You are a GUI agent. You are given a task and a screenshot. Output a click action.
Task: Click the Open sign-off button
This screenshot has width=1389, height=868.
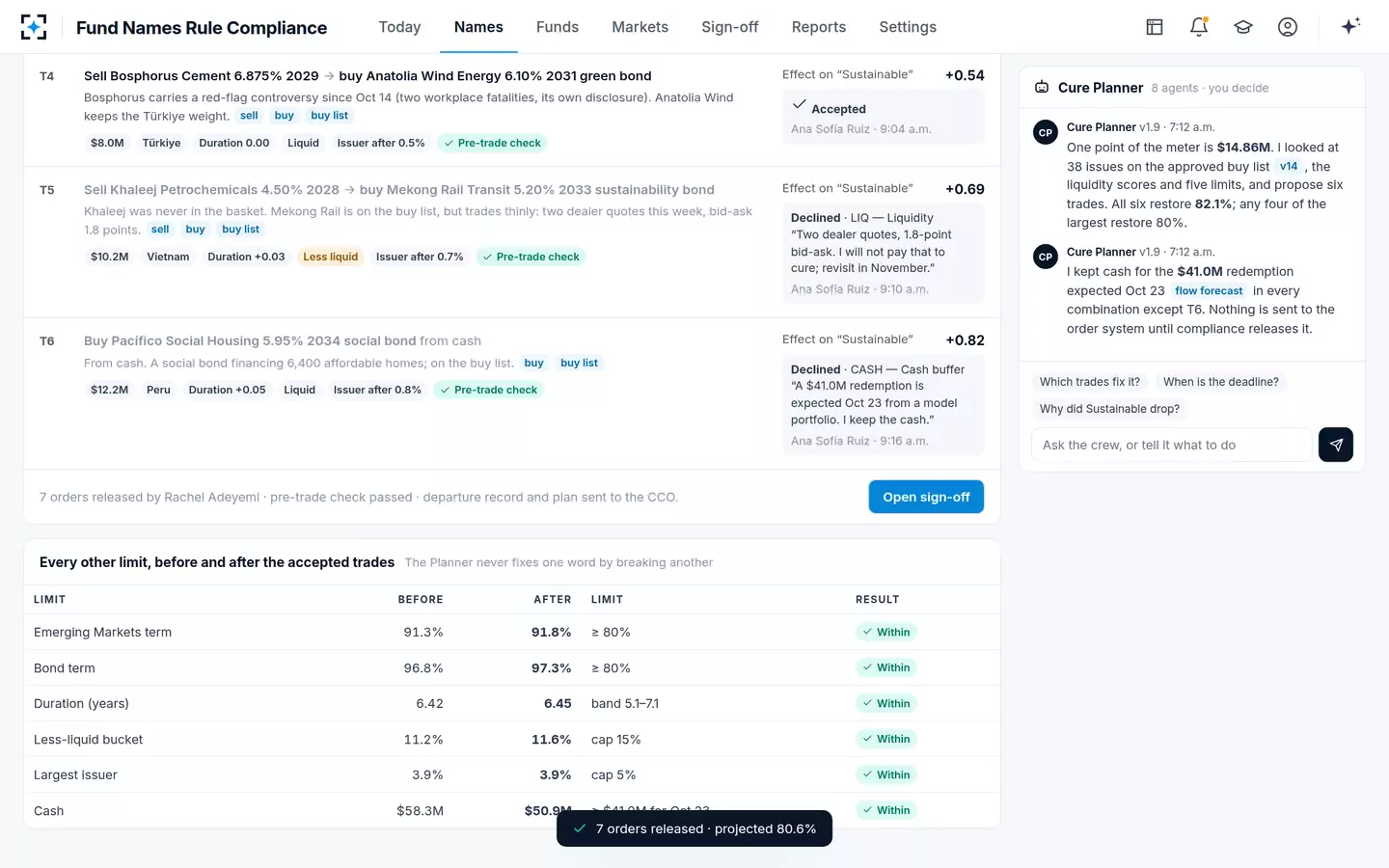tap(926, 497)
